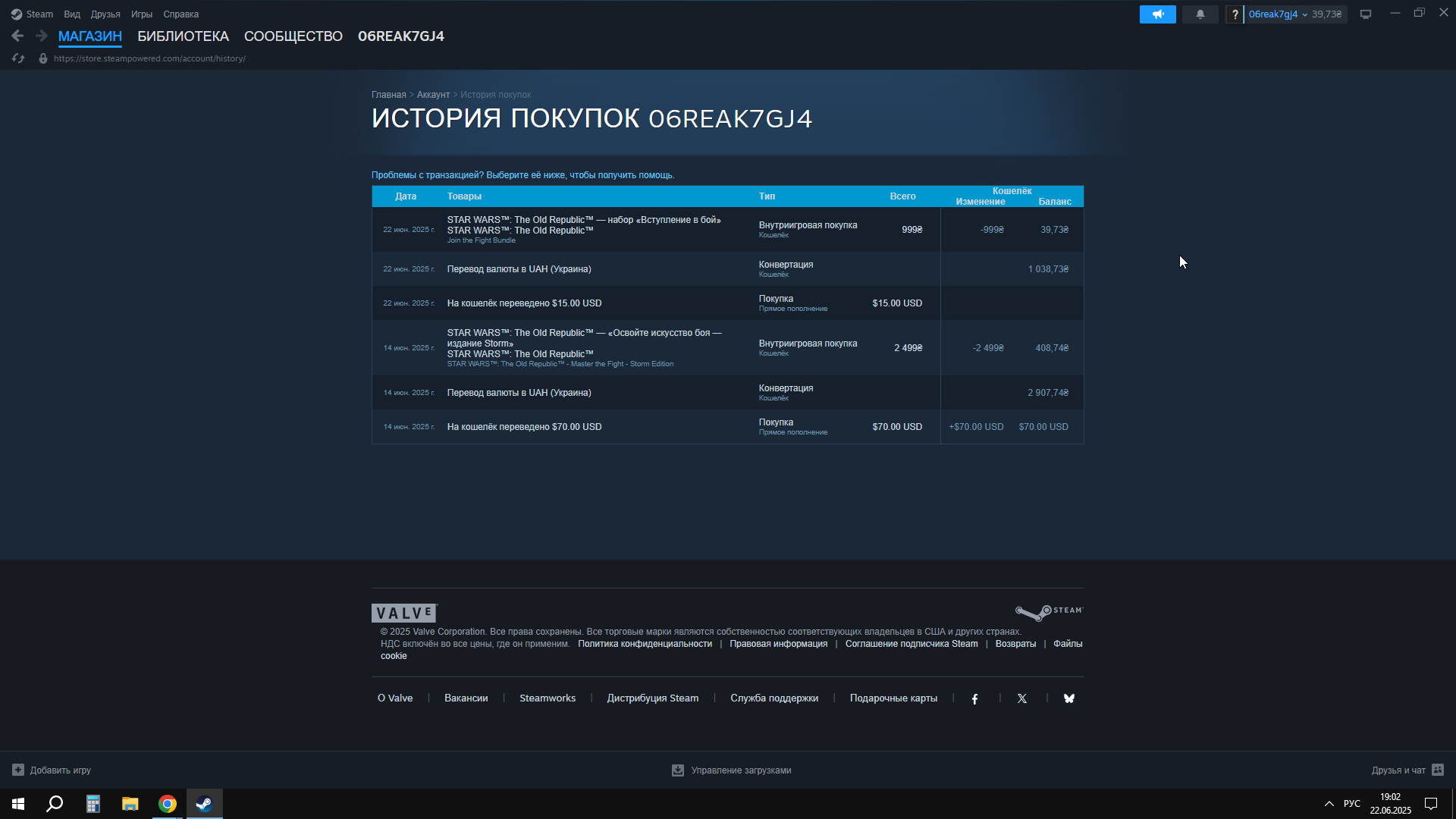Open Политика конфиденциальности link
Viewport: 1456px width, 819px height.
645,644
